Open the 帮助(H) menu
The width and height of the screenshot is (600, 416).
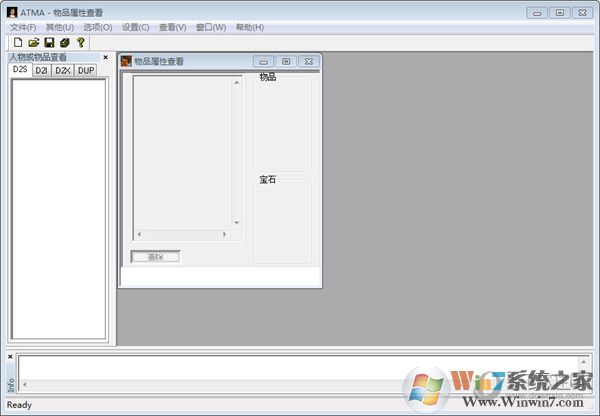click(x=250, y=28)
